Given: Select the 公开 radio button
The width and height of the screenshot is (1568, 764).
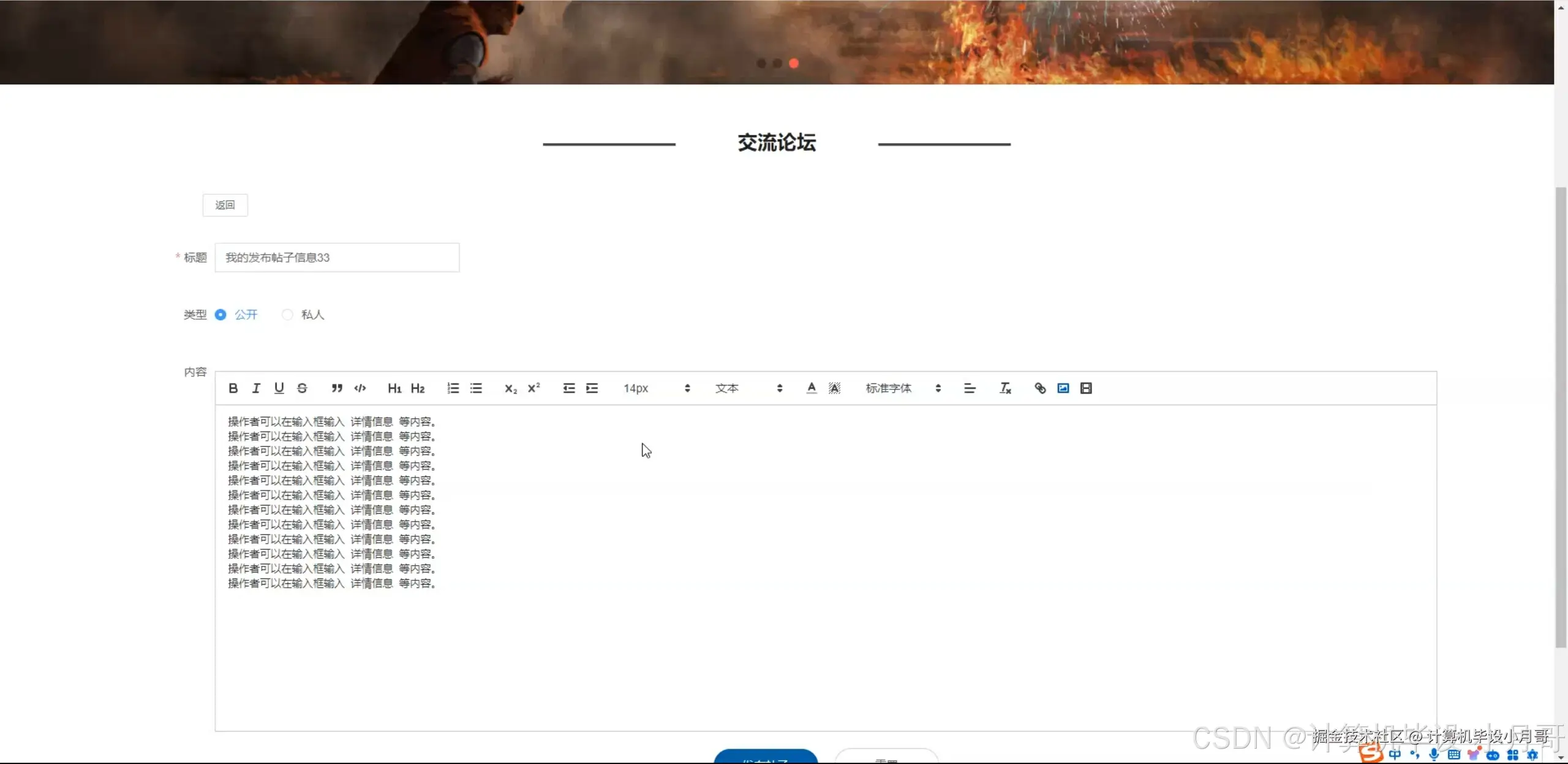Looking at the screenshot, I should pyautogui.click(x=221, y=315).
